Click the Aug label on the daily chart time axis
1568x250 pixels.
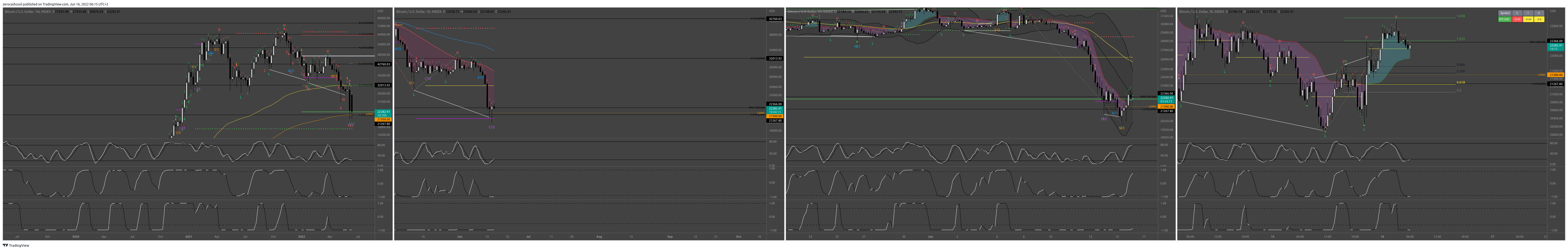(599, 236)
